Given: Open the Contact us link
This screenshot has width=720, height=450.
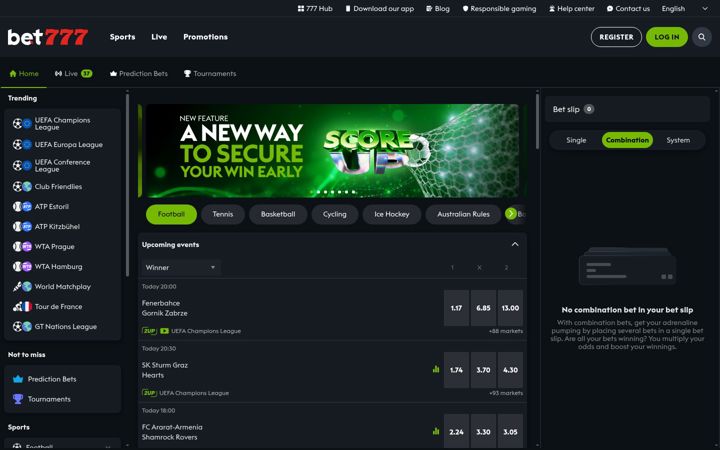Looking at the screenshot, I should pos(628,9).
